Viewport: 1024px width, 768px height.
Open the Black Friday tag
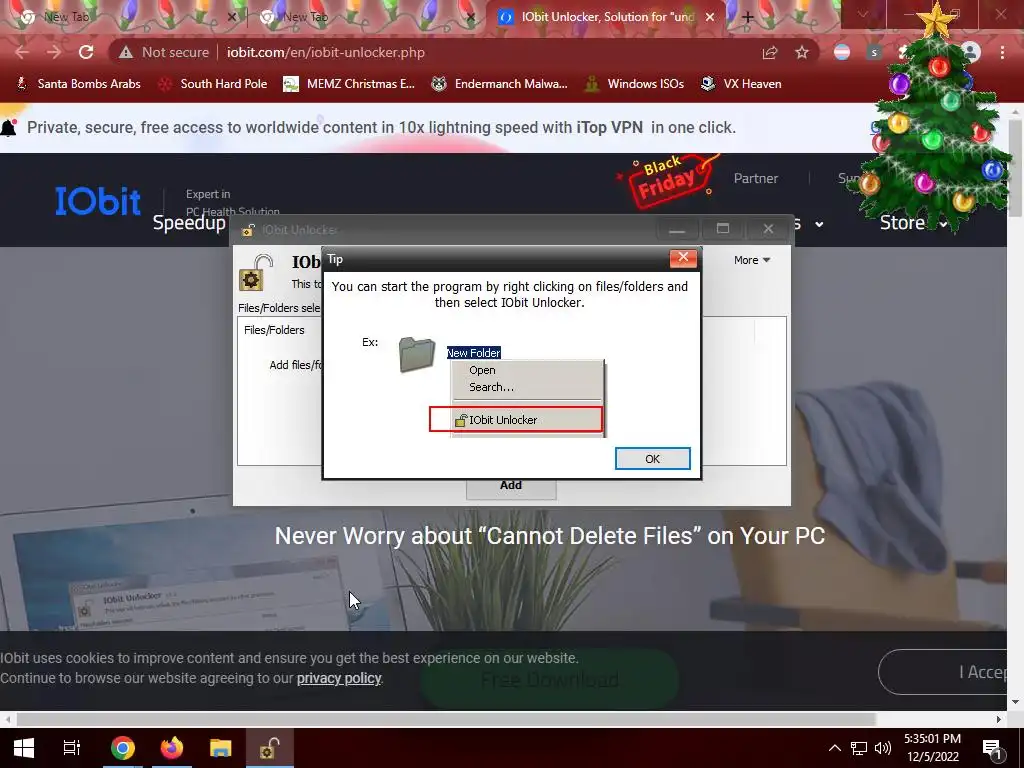(667, 181)
